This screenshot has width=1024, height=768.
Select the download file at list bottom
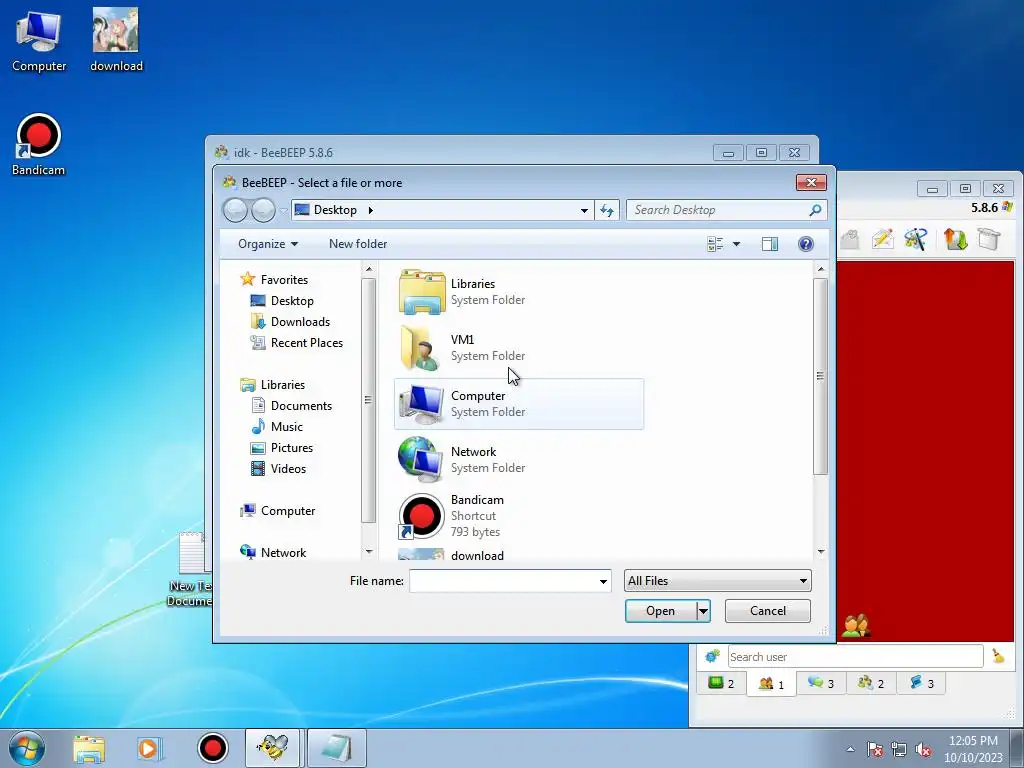coord(519,555)
